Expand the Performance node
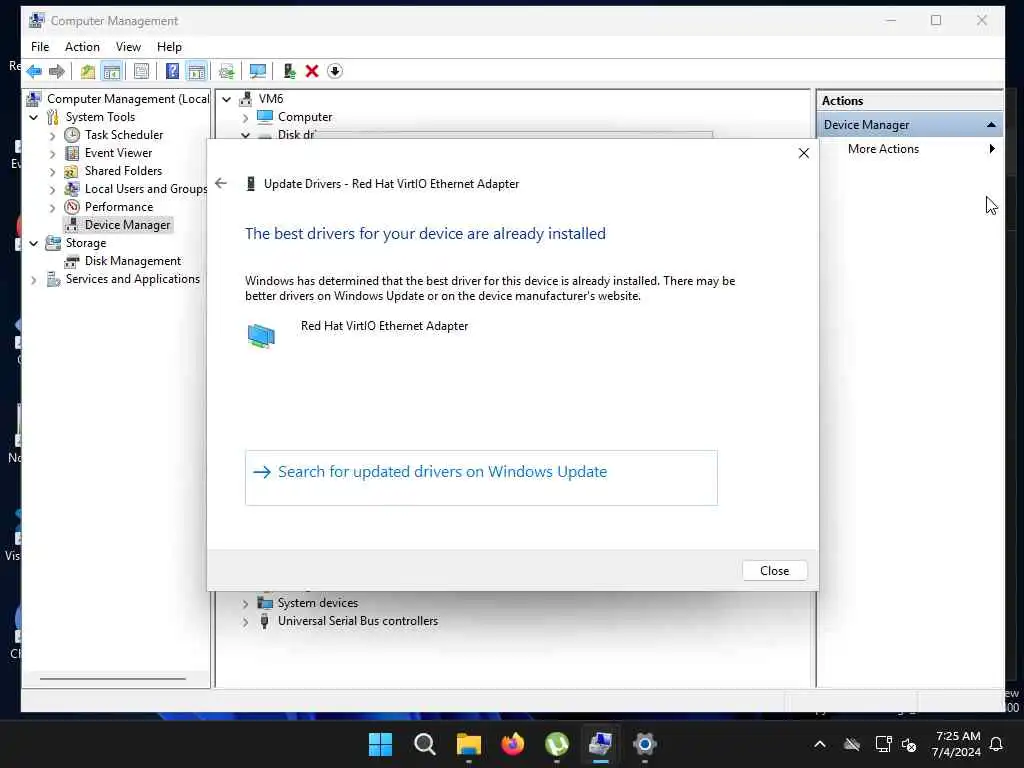The width and height of the screenshot is (1024, 768). (x=53, y=208)
